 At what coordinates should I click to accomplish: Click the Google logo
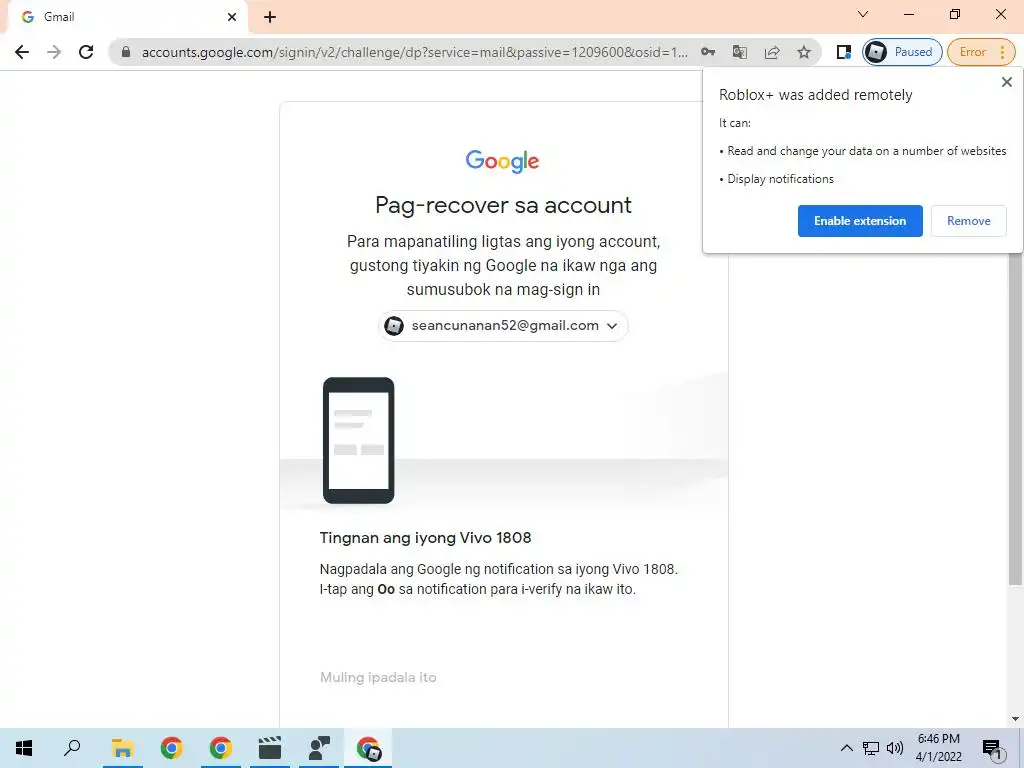point(502,161)
